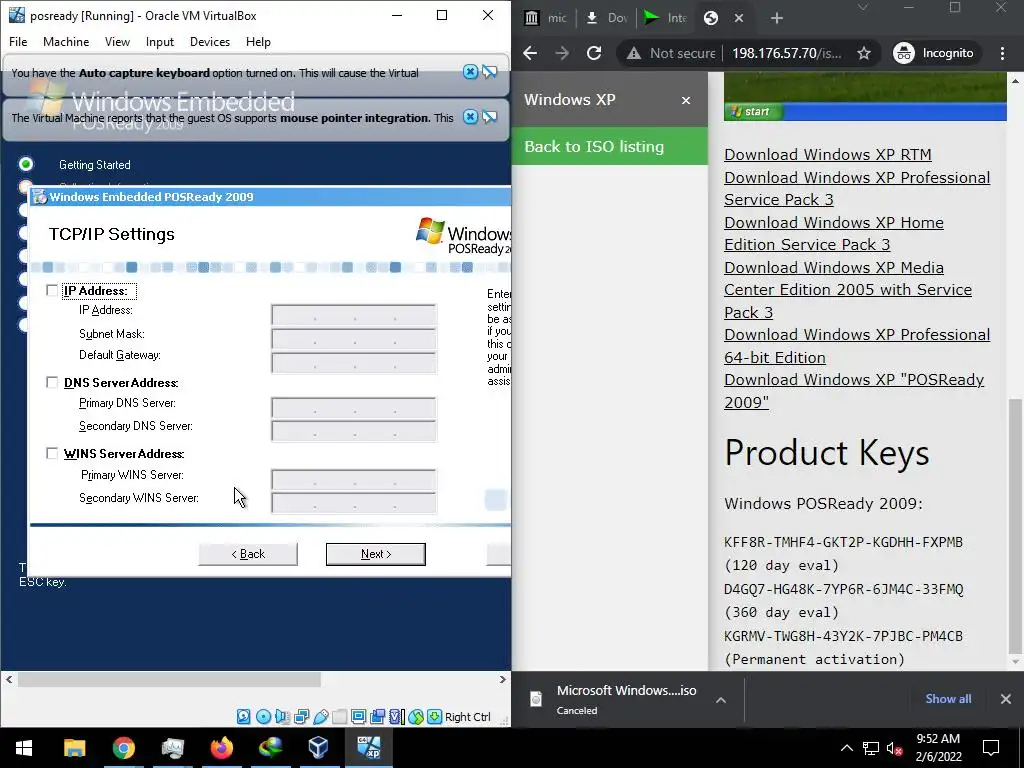1024x768 pixels.
Task: Launch Google Chrome from the taskbar
Action: click(x=123, y=748)
